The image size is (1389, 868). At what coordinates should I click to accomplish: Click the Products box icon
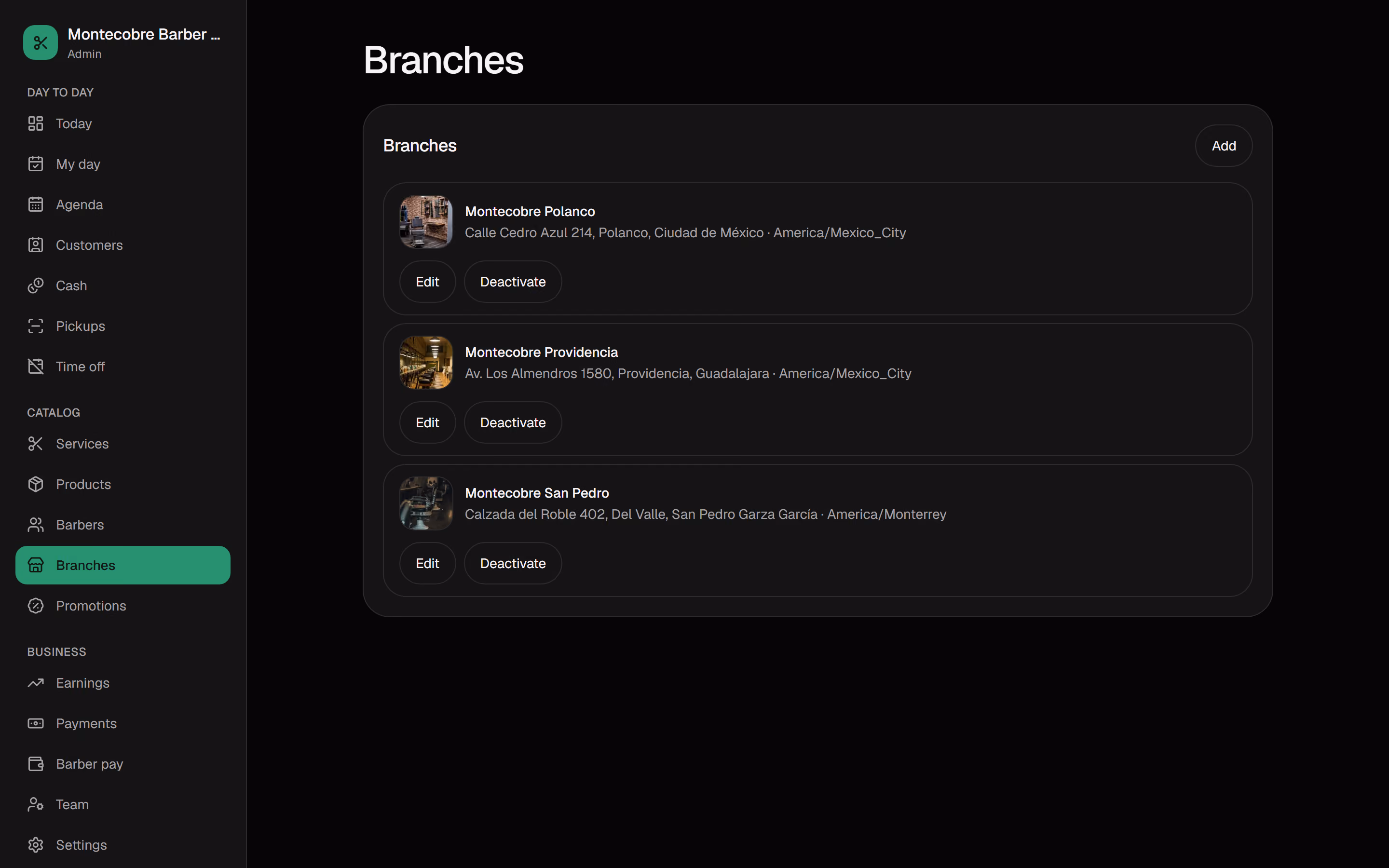(x=36, y=485)
